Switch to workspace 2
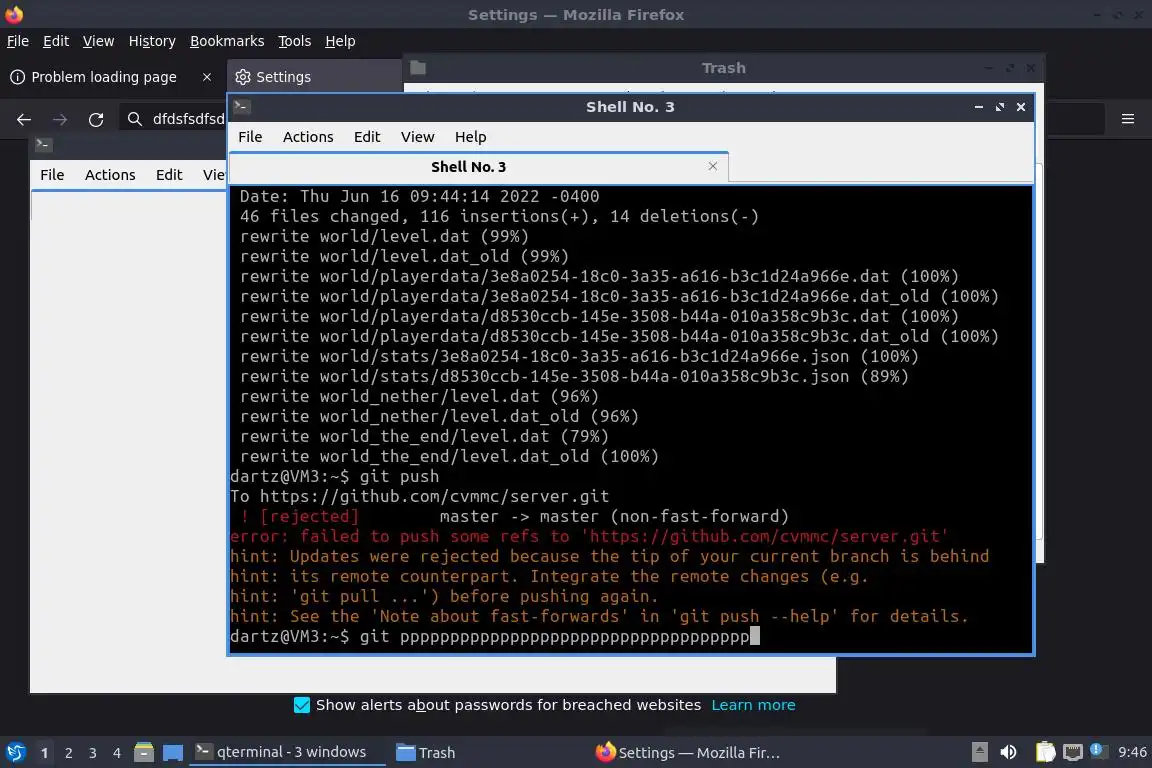The image size is (1152, 768). pos(68,753)
